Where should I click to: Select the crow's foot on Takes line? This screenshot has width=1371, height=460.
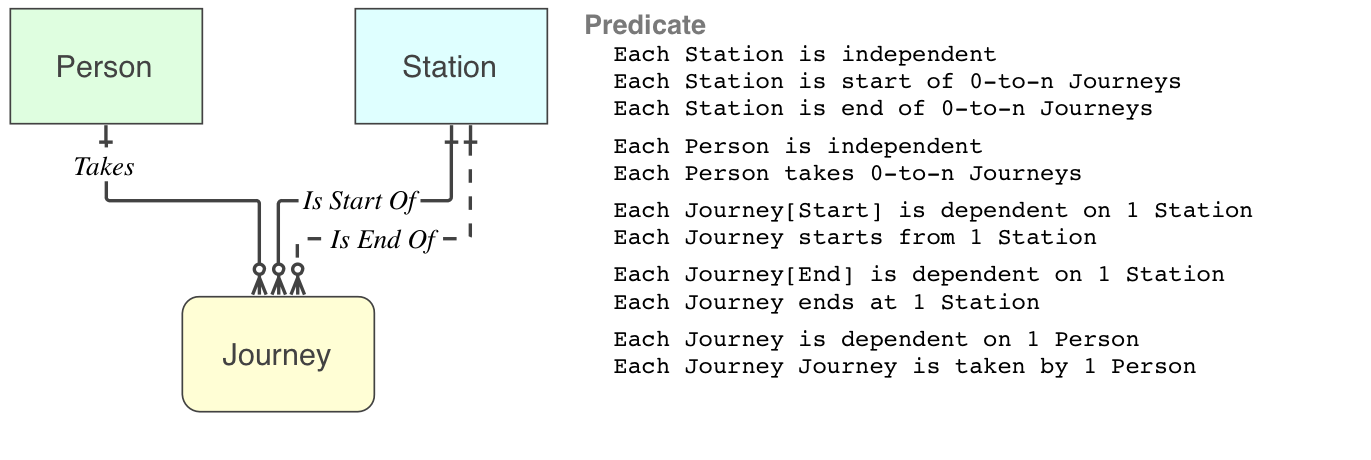[259, 280]
